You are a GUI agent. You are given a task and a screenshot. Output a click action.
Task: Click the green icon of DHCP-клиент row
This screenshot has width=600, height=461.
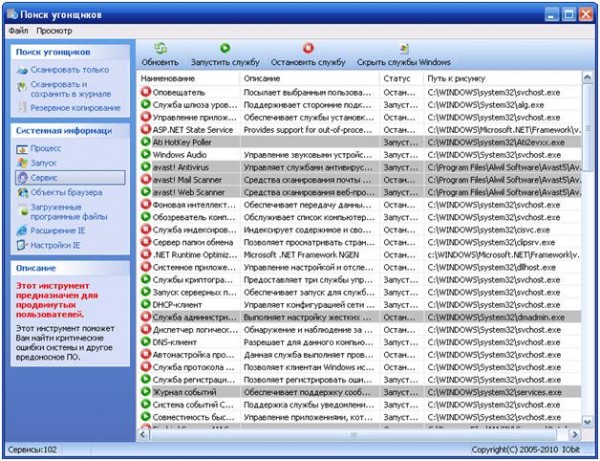(145, 305)
